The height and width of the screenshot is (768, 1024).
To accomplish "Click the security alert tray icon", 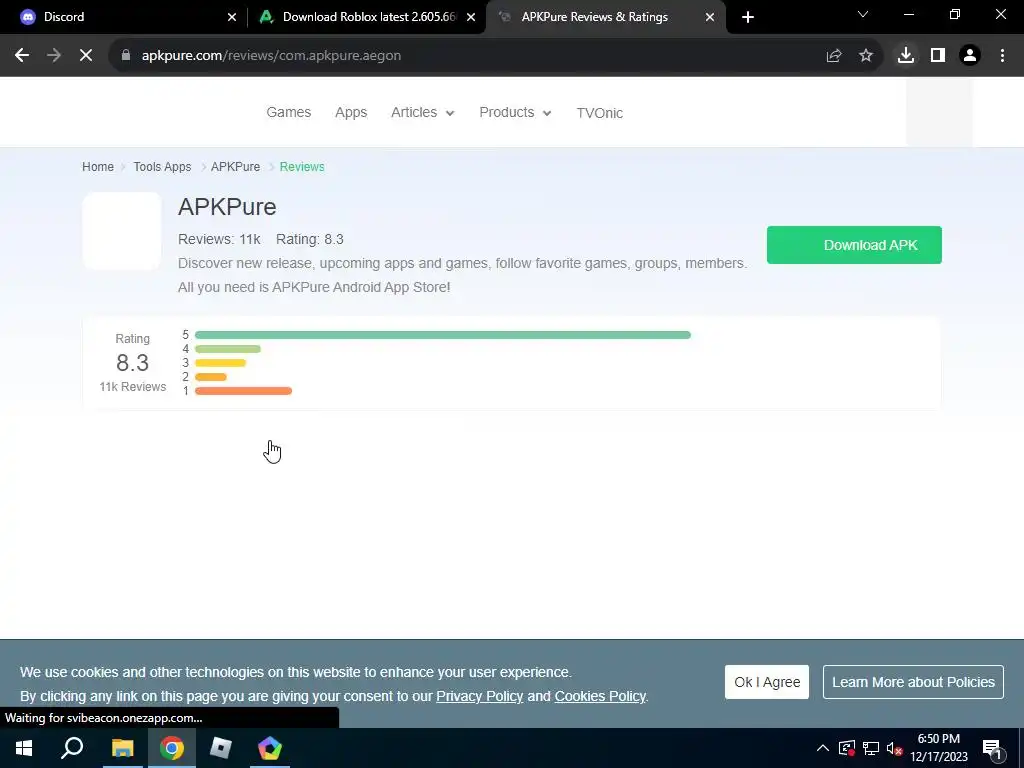I will pyautogui.click(x=847, y=748).
